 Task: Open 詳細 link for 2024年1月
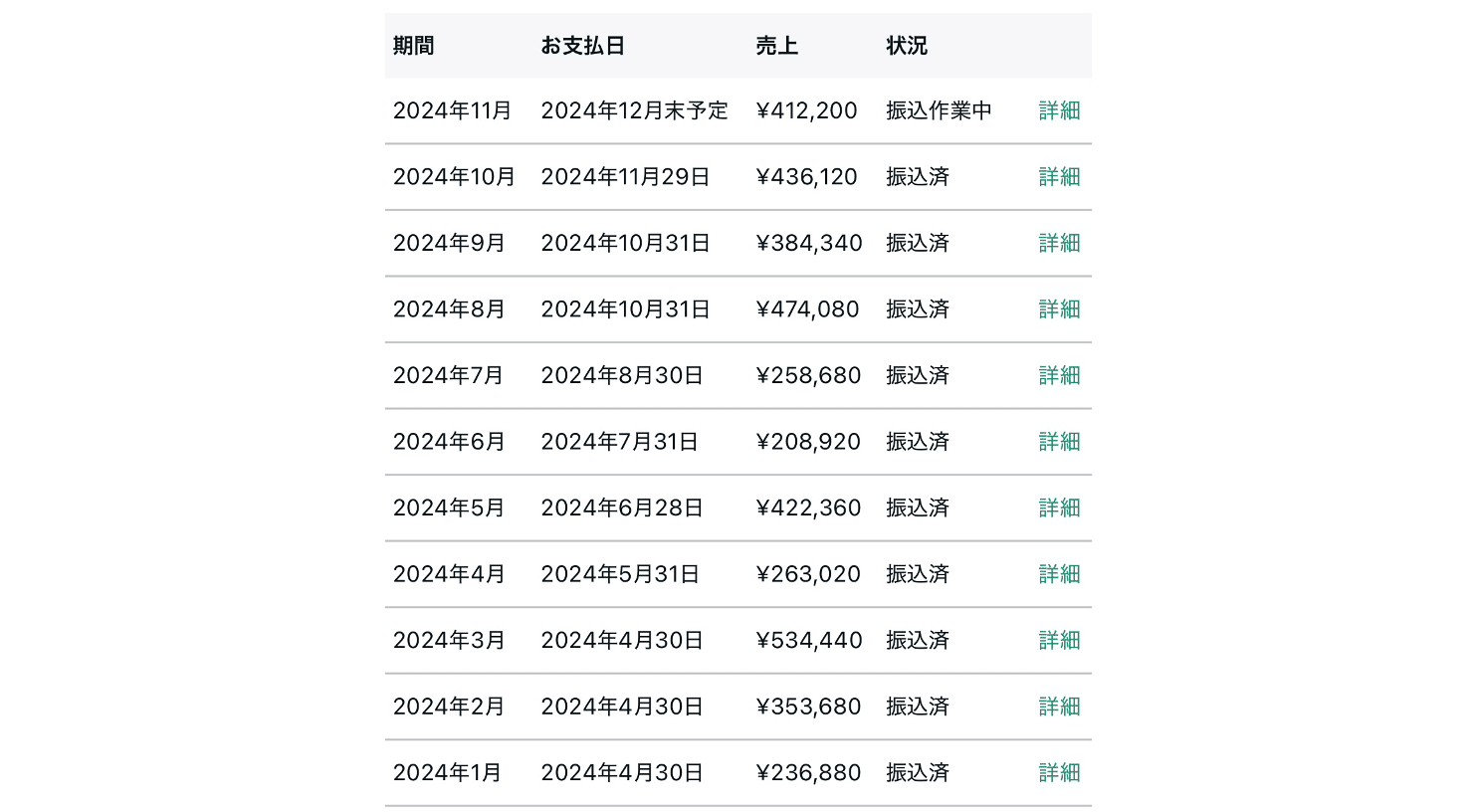(x=1059, y=772)
